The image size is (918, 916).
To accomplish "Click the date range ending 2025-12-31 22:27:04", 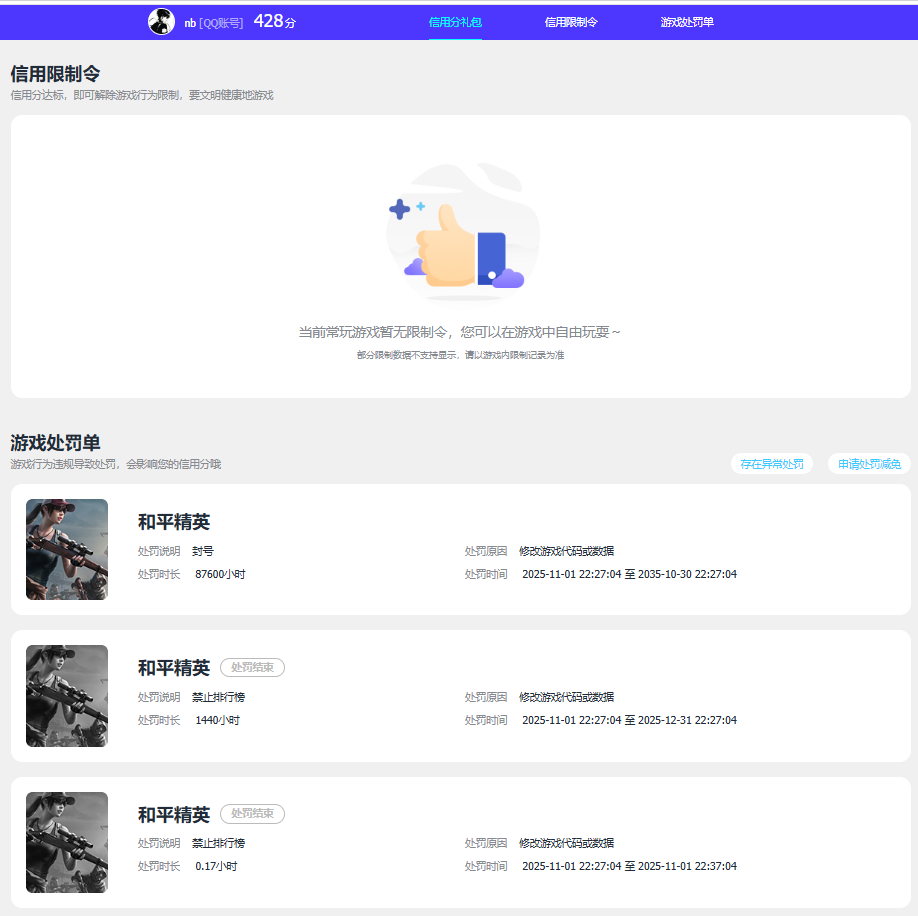I will pyautogui.click(x=629, y=721).
